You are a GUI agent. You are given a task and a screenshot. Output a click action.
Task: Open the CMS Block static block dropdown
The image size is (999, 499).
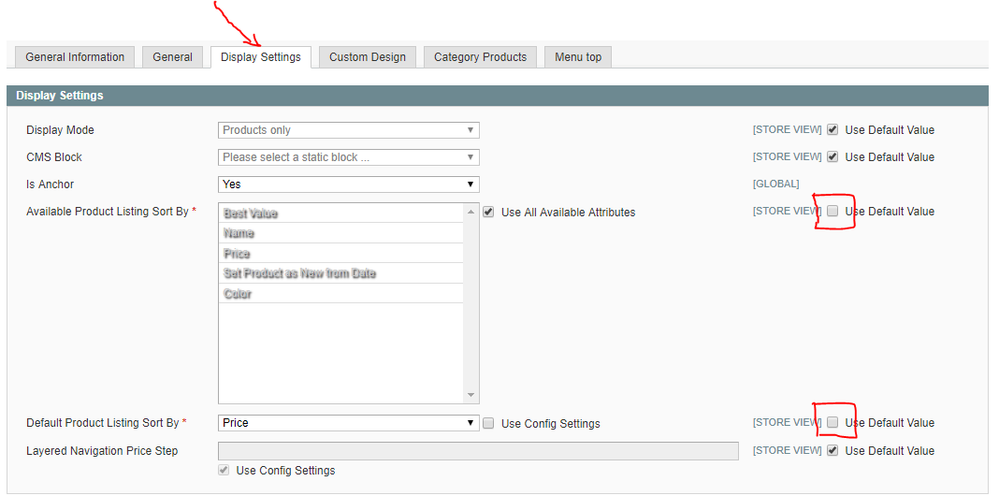click(x=348, y=157)
